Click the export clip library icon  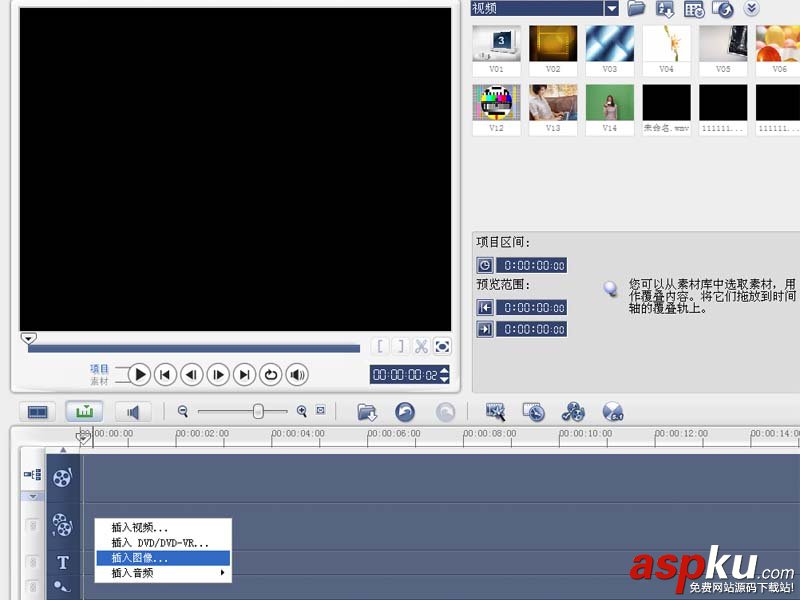(x=722, y=9)
